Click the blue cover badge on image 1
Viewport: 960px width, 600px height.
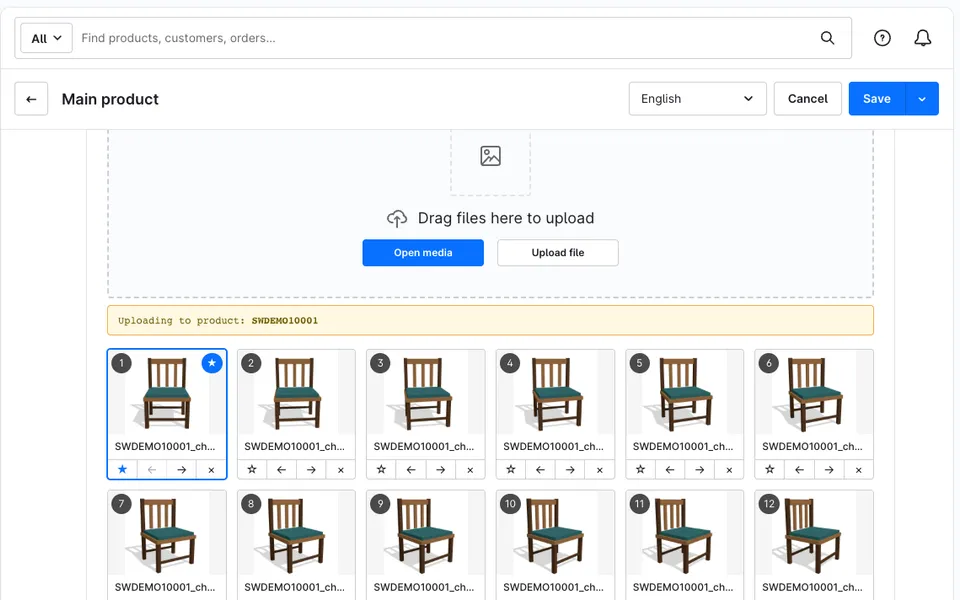click(x=212, y=363)
